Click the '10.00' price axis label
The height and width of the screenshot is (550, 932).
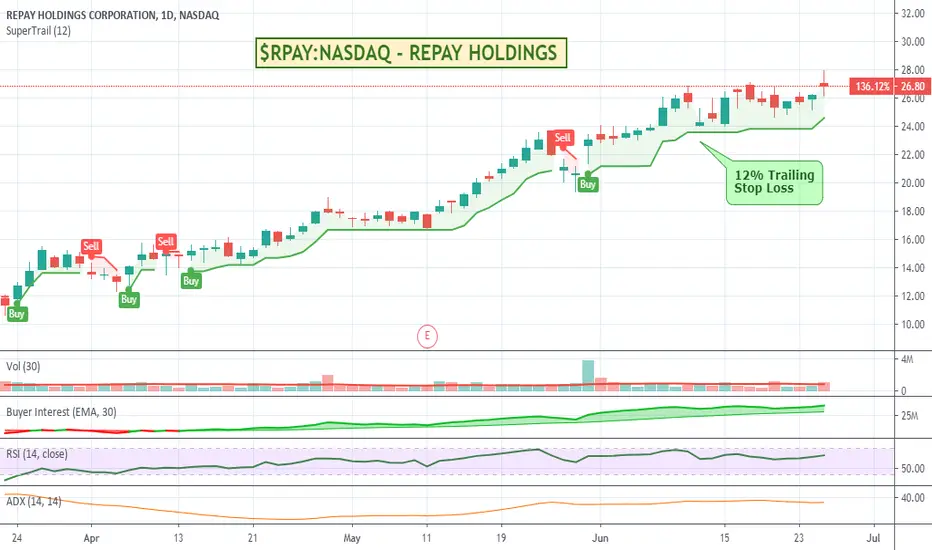[912, 324]
